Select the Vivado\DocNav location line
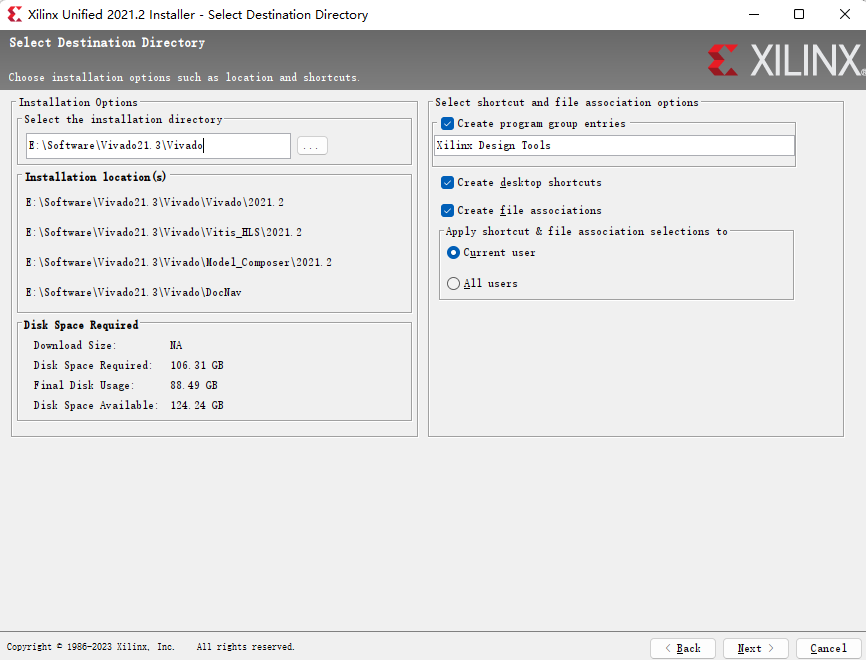The image size is (866, 660). (133, 292)
